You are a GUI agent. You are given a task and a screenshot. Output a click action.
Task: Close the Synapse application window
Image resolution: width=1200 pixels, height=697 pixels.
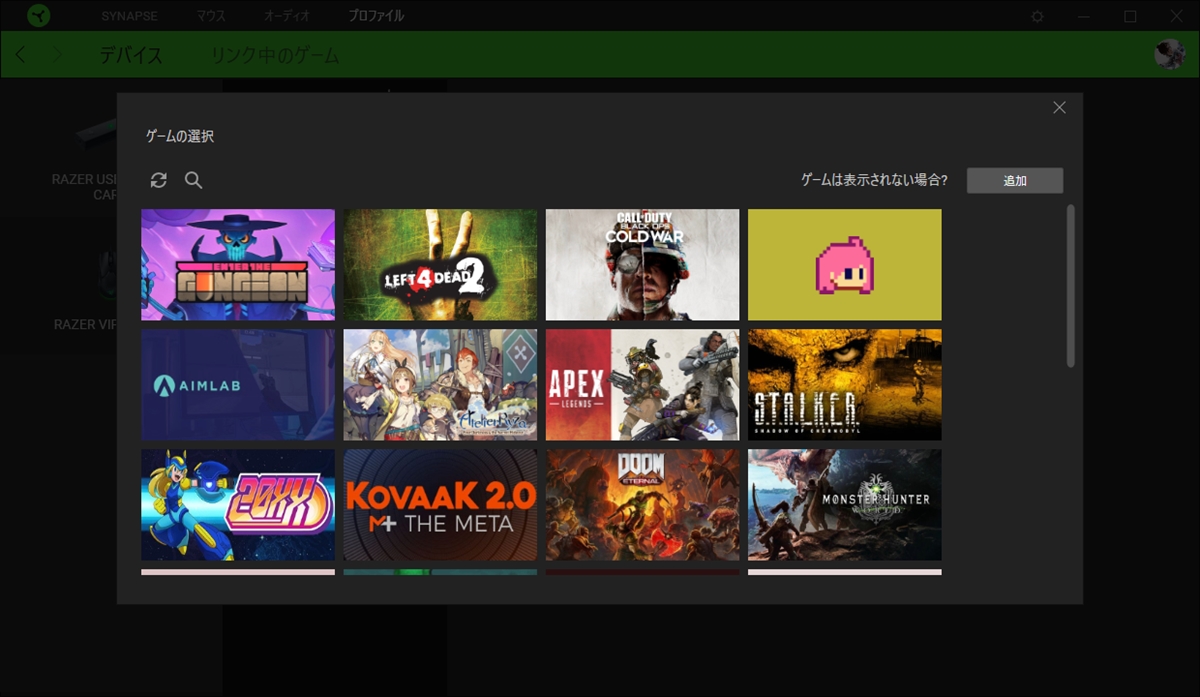tap(1175, 16)
